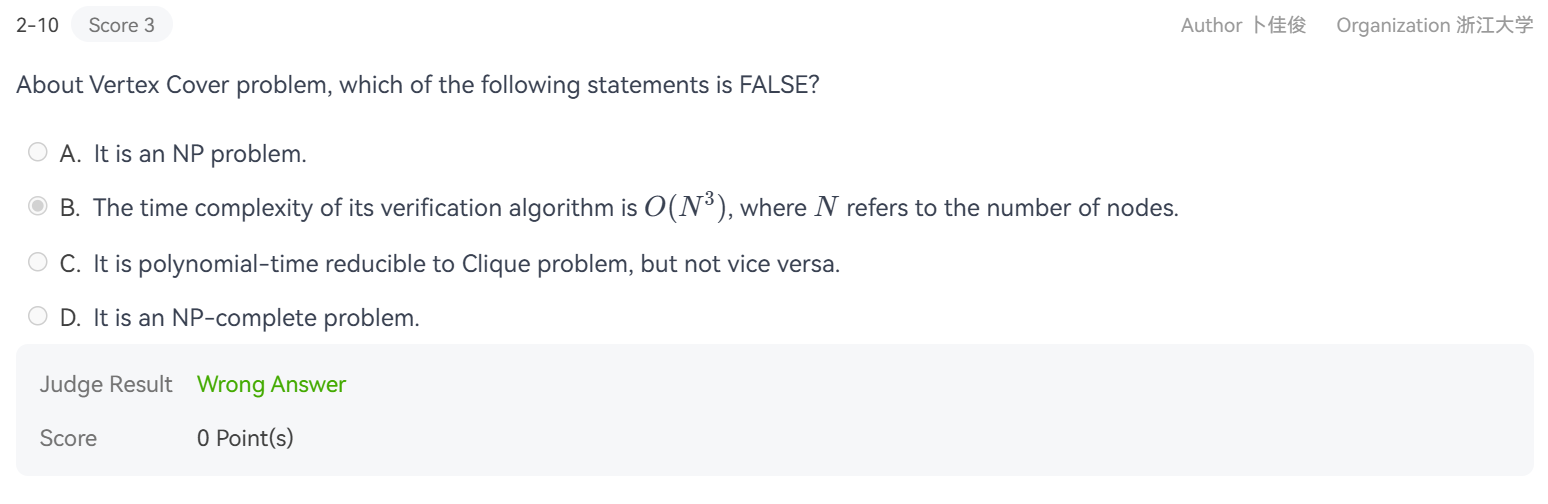Click the 'polynomial-time reducible to Clique' answer text

click(466, 264)
